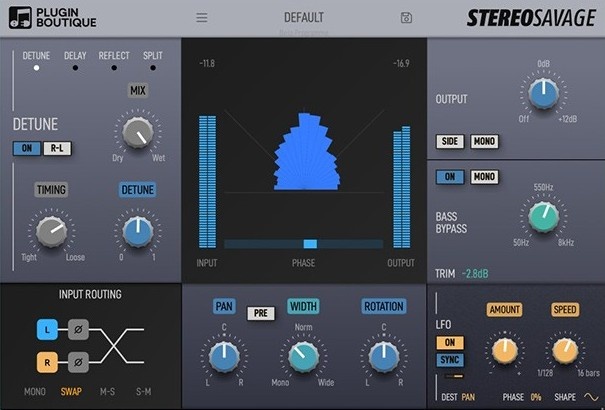This screenshot has width=605, height=410.
Task: Invert phase on the L channel
Action: click(78, 330)
